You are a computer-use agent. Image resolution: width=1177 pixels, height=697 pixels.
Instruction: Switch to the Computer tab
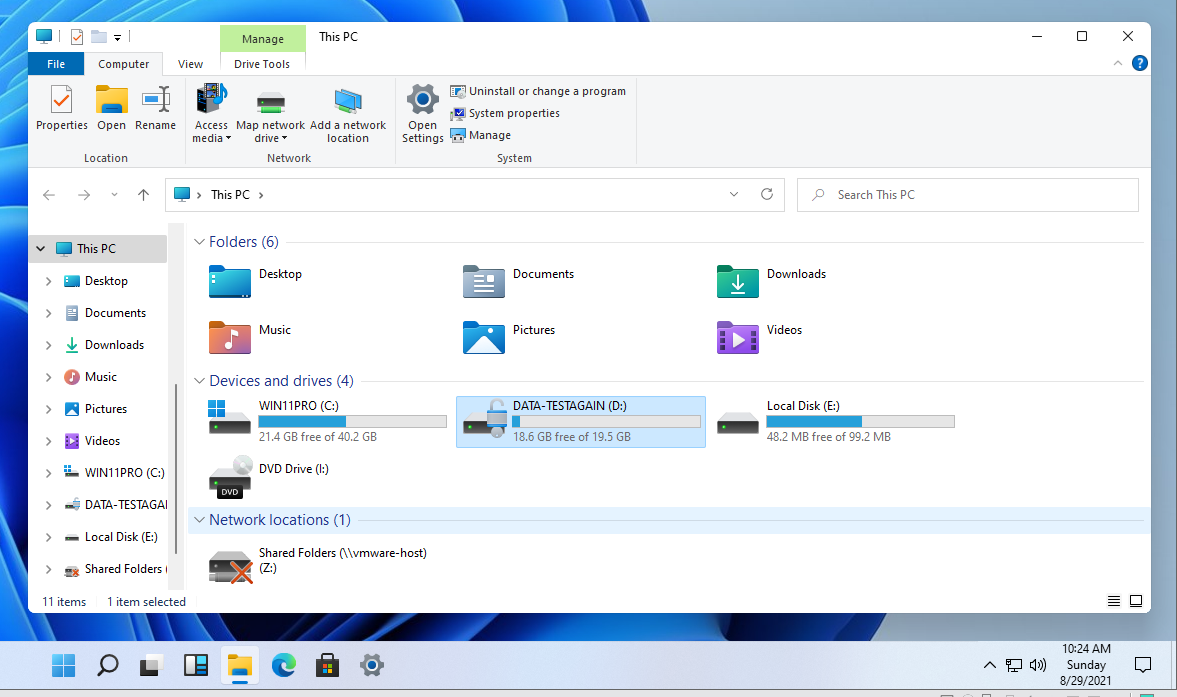(x=123, y=64)
